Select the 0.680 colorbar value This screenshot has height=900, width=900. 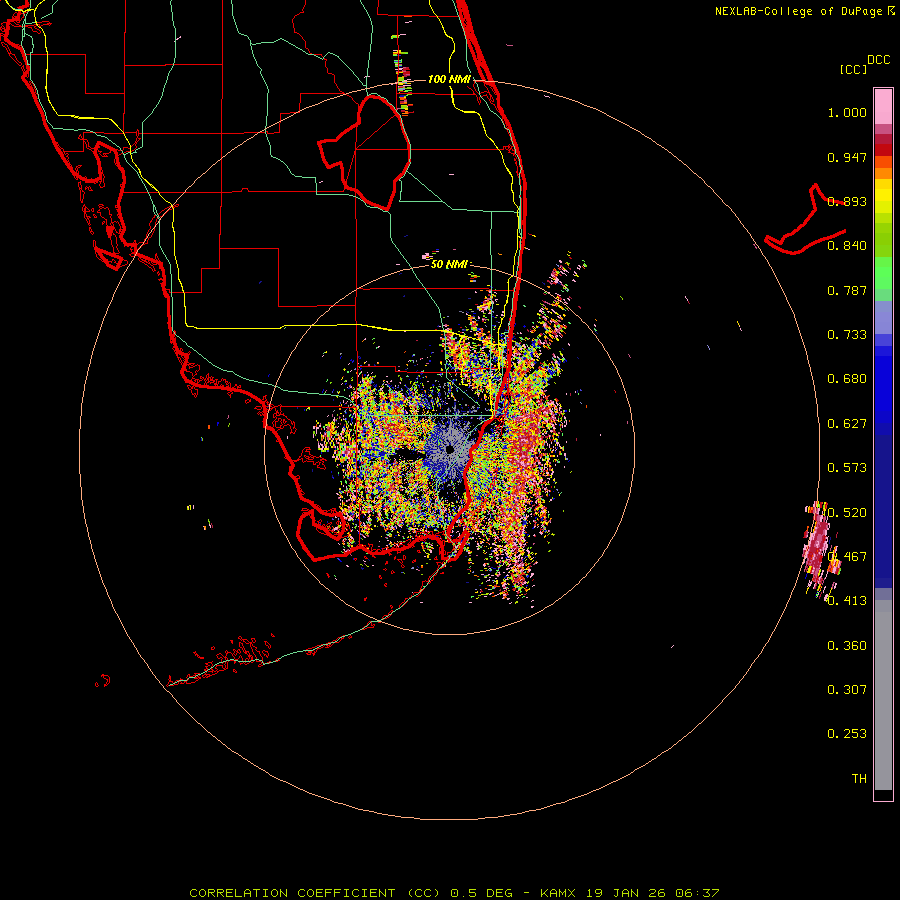pyautogui.click(x=847, y=379)
